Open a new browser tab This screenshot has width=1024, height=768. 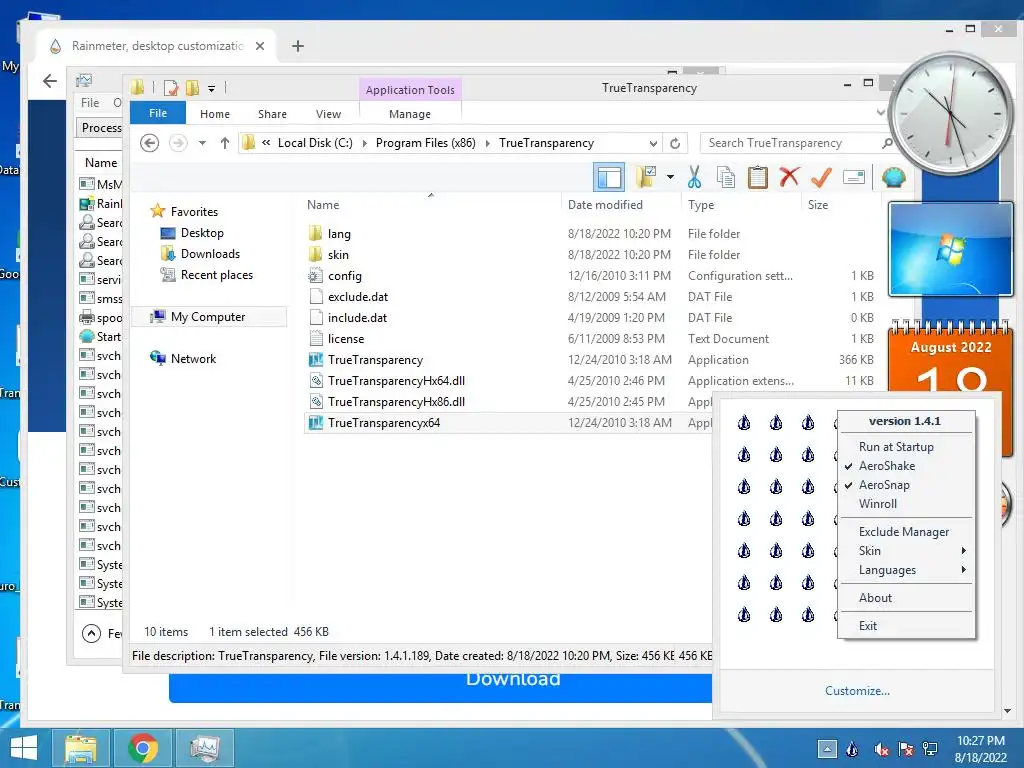click(x=298, y=46)
